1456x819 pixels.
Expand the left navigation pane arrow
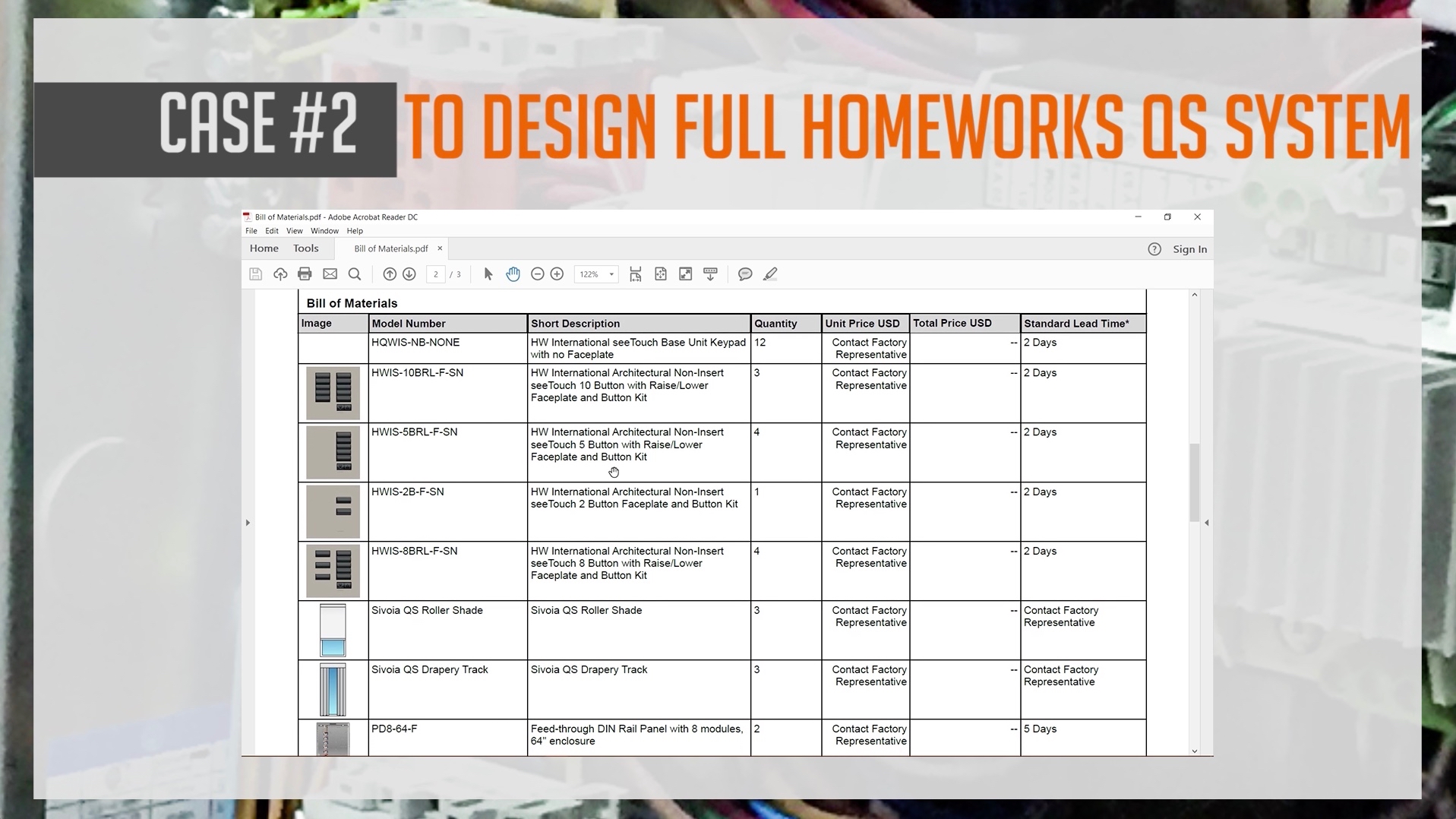248,523
